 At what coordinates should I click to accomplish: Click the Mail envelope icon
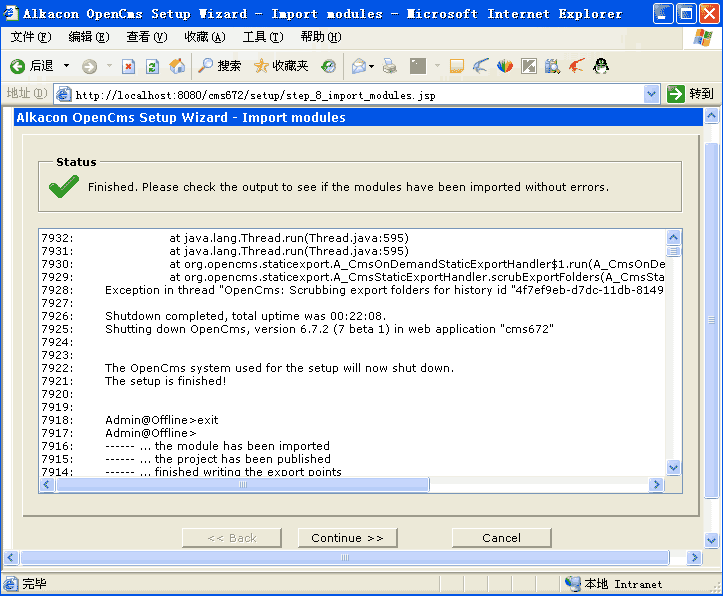(359, 66)
